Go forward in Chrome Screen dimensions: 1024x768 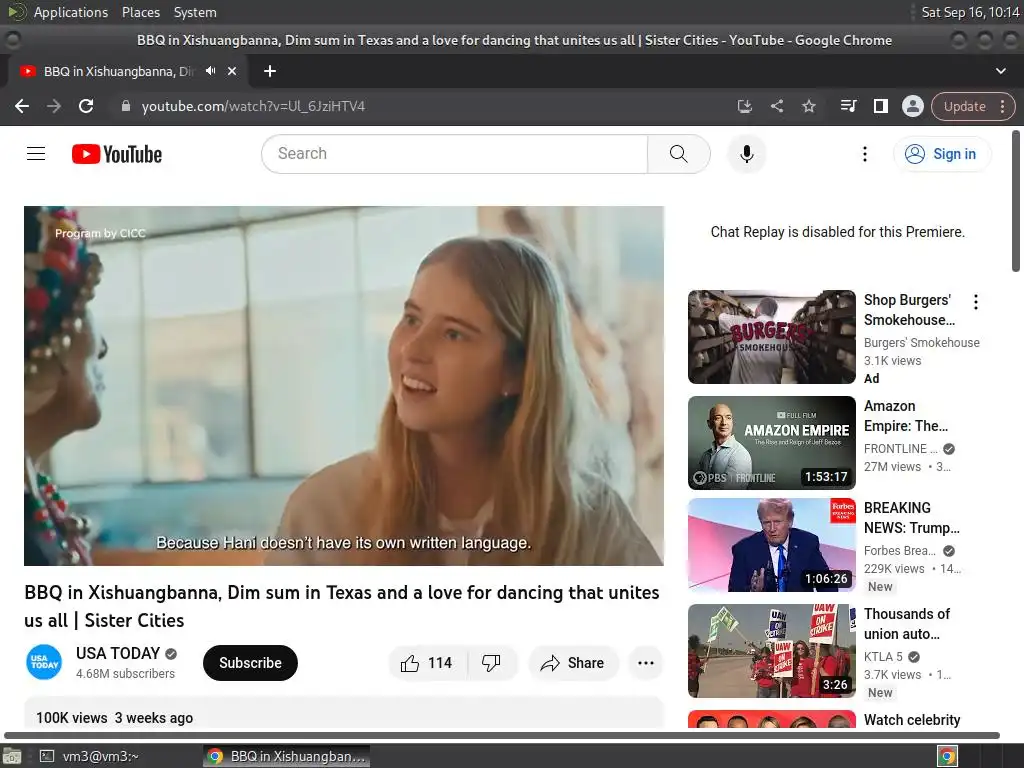(54, 106)
